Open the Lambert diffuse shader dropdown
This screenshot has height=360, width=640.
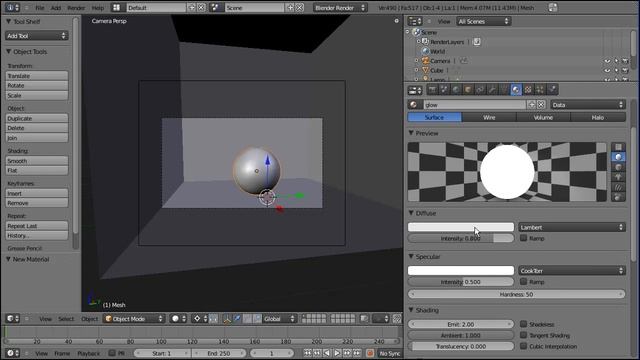(x=572, y=227)
